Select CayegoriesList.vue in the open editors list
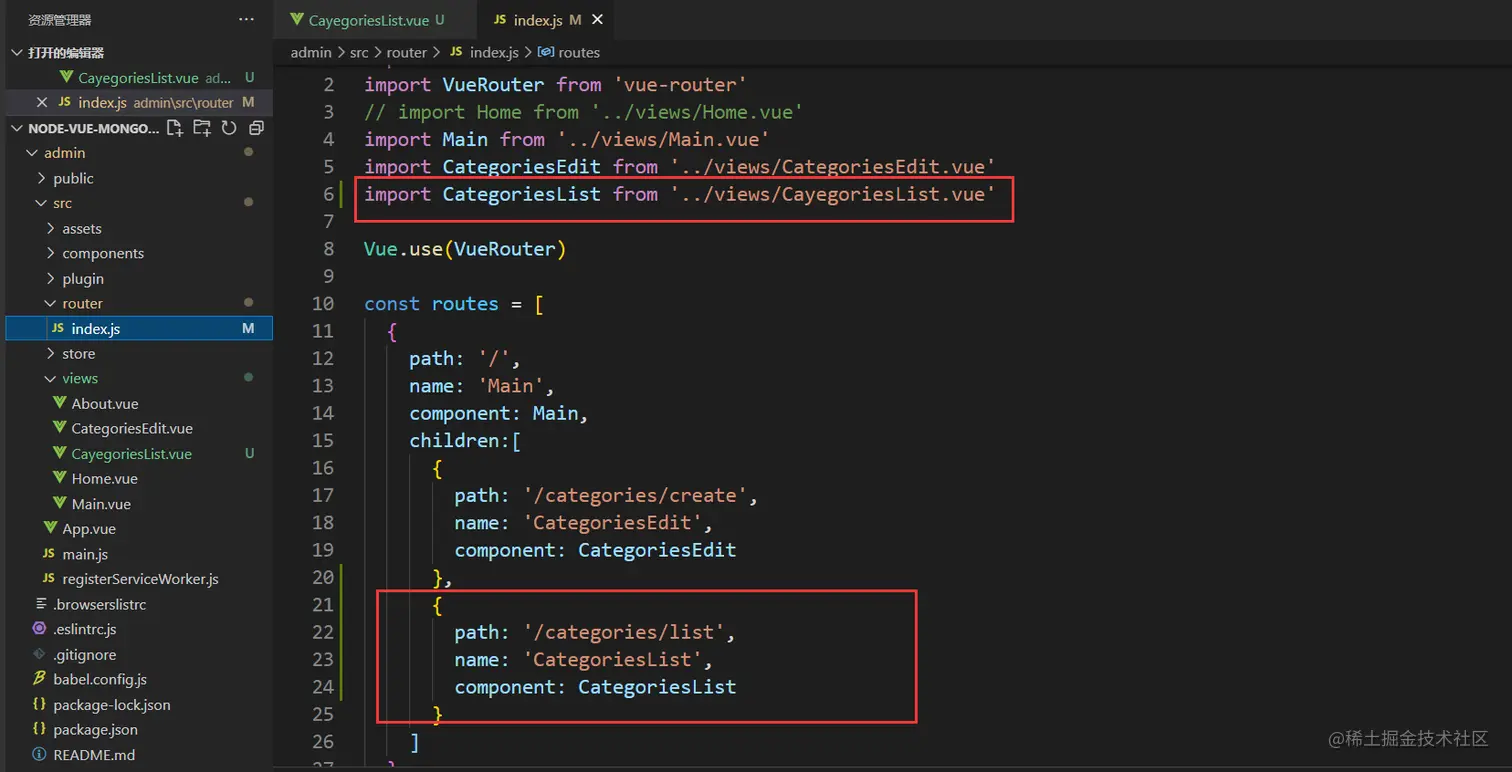The height and width of the screenshot is (772, 1512). tap(139, 77)
